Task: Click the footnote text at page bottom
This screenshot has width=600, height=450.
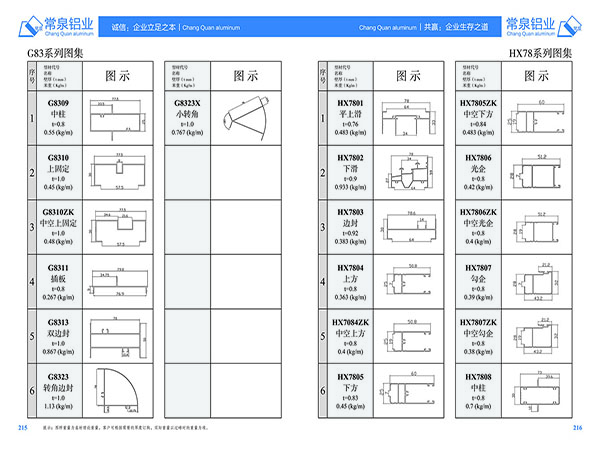Action: (126, 428)
